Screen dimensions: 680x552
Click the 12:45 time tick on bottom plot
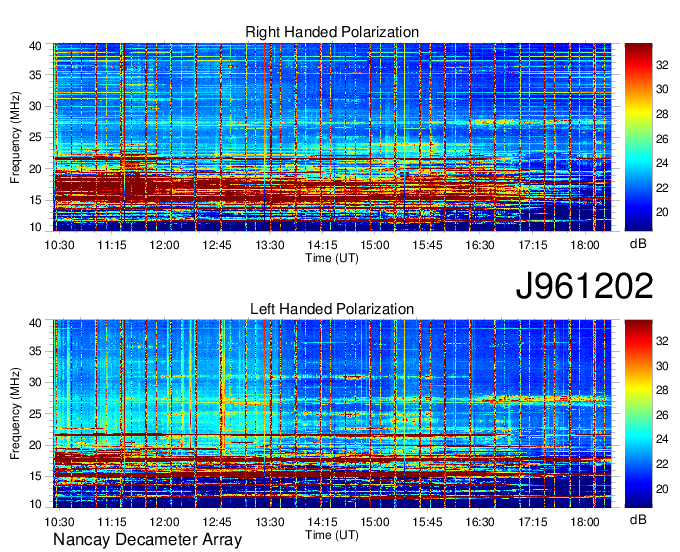(217, 522)
